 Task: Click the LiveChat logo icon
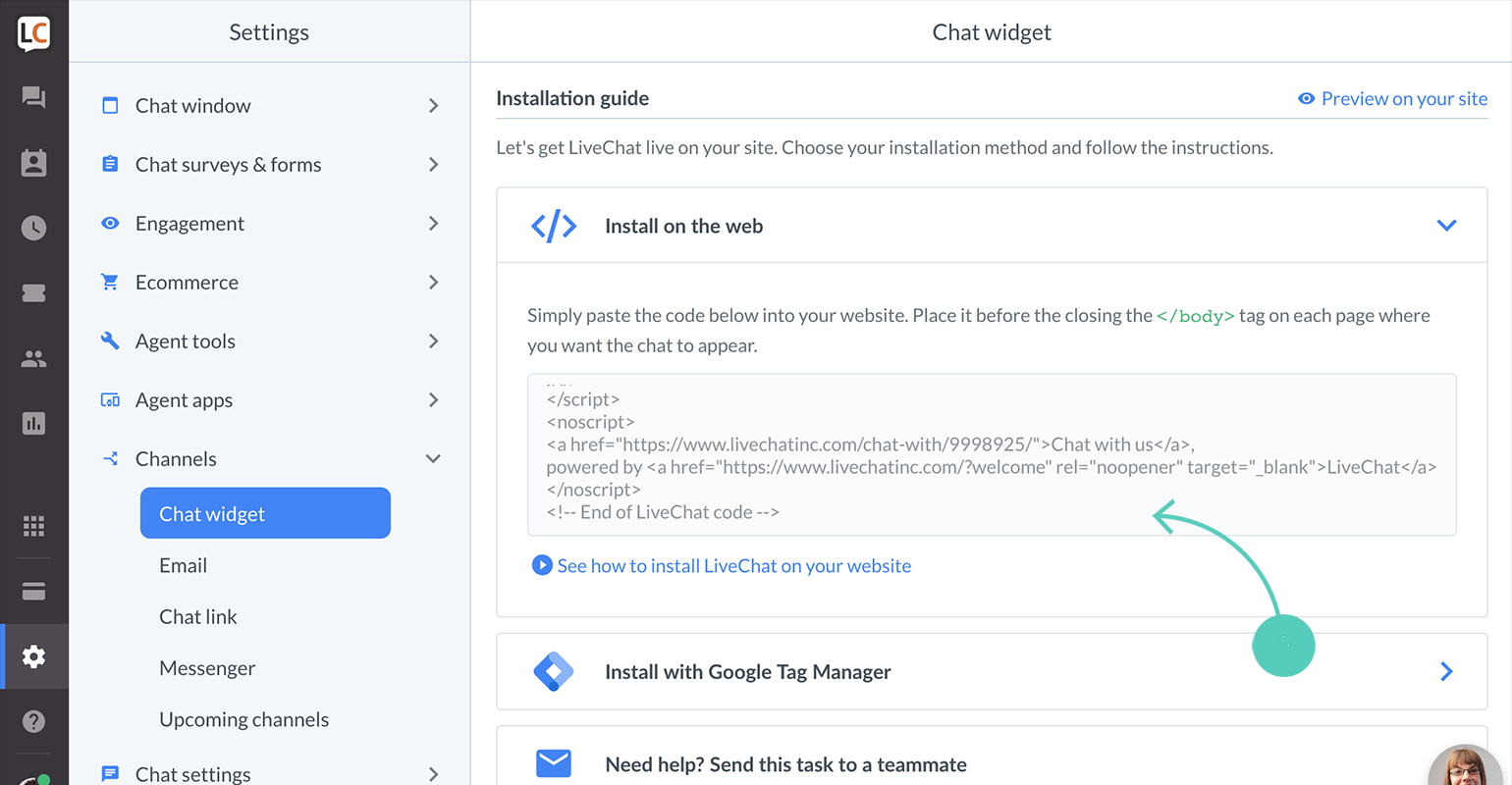[33, 32]
